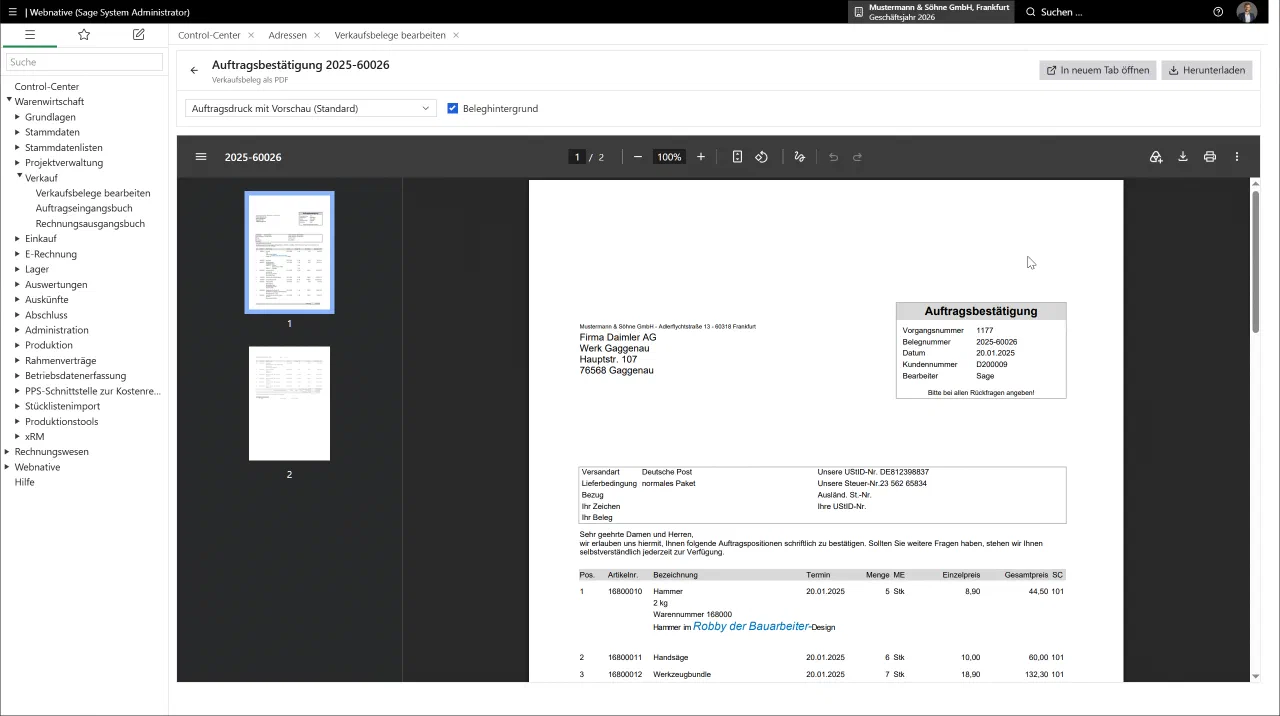Open Hilfe in the sidebar
Image resolution: width=1280 pixels, height=716 pixels.
tap(24, 482)
